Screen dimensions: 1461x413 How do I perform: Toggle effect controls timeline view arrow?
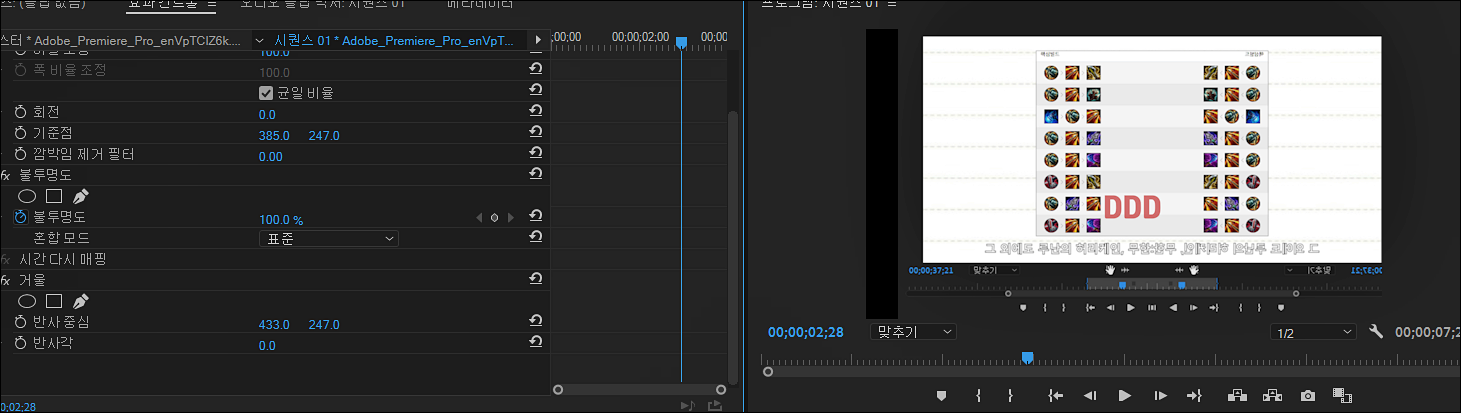click(538, 40)
